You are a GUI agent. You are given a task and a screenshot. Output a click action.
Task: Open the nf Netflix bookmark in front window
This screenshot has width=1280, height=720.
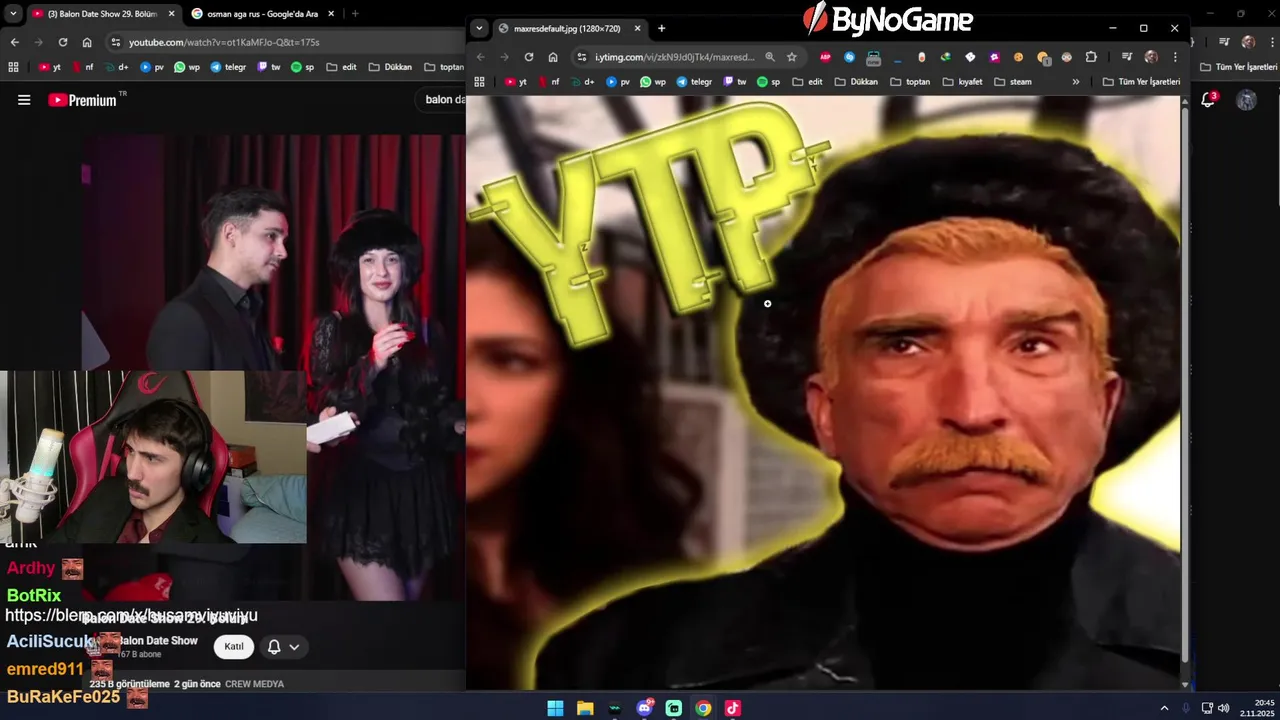pos(549,82)
